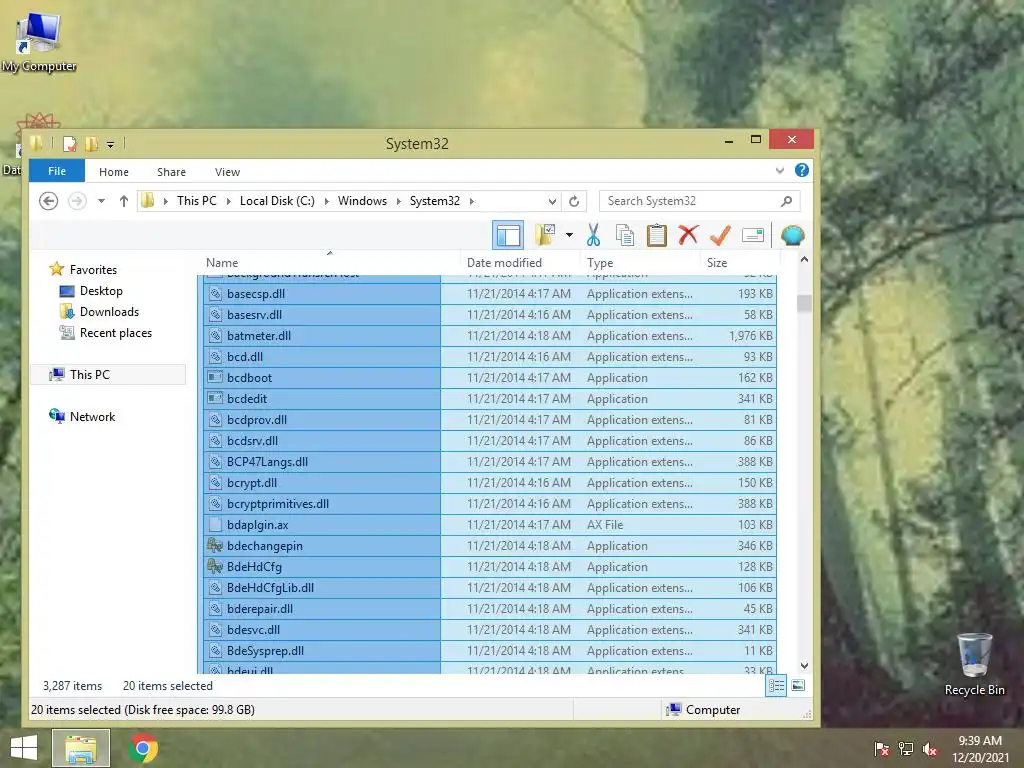
Task: Open address bar history dropdown
Action: click(x=552, y=201)
